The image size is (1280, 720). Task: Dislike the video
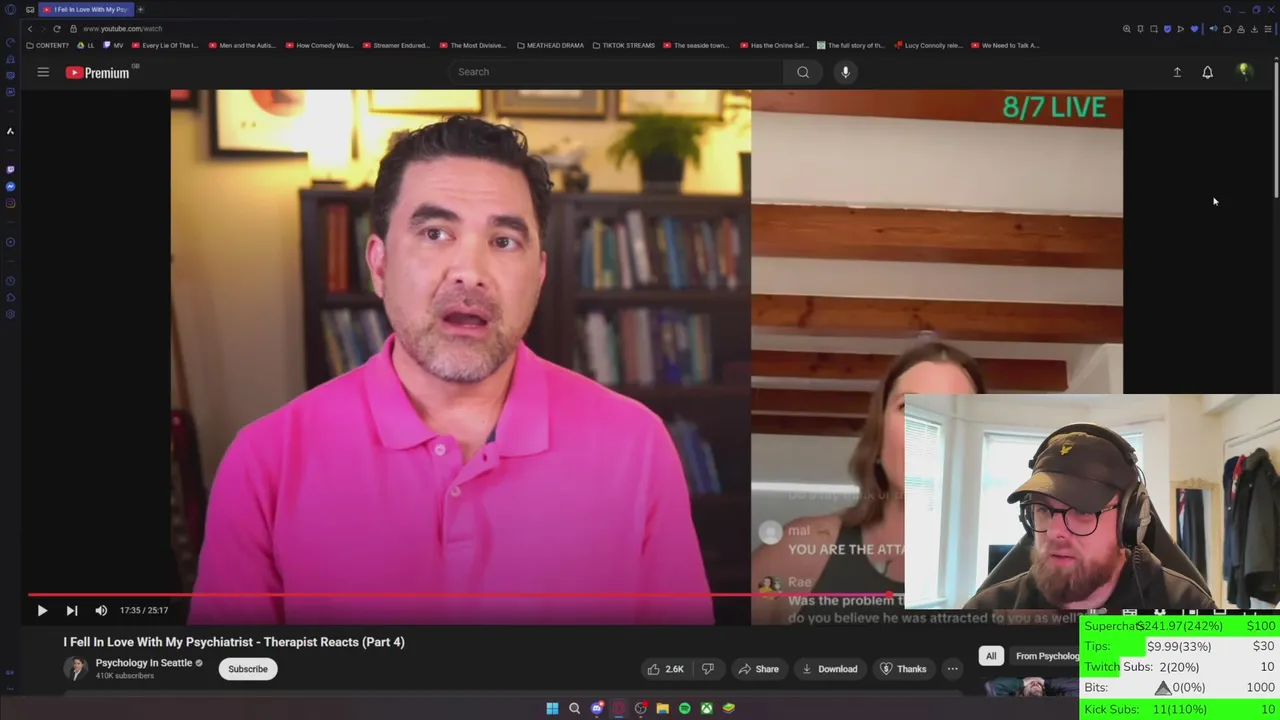point(708,669)
